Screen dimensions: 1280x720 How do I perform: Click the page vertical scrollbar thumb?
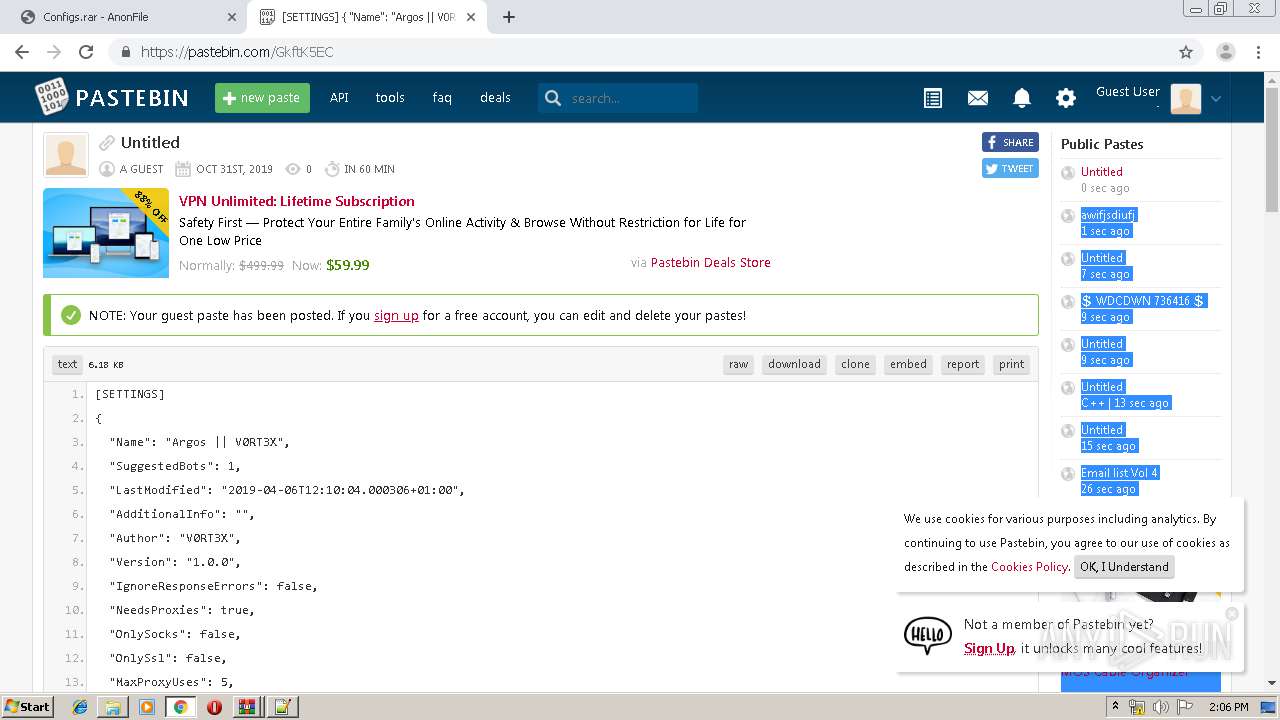click(x=1272, y=150)
